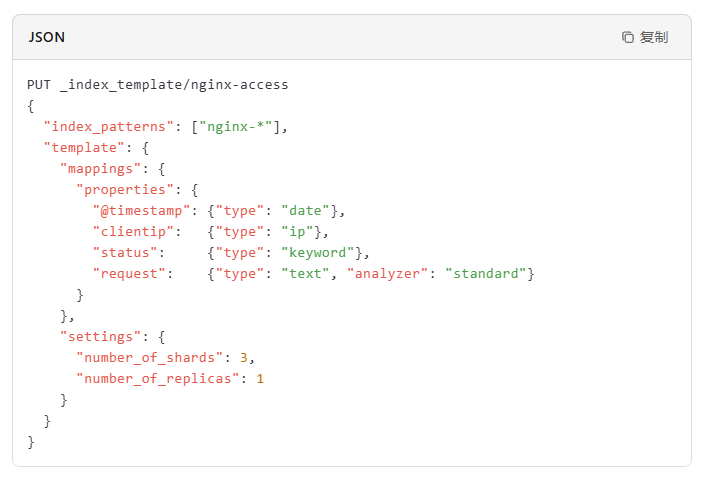706x477 pixels.
Task: Click the copy icon in code header
Action: tap(627, 37)
